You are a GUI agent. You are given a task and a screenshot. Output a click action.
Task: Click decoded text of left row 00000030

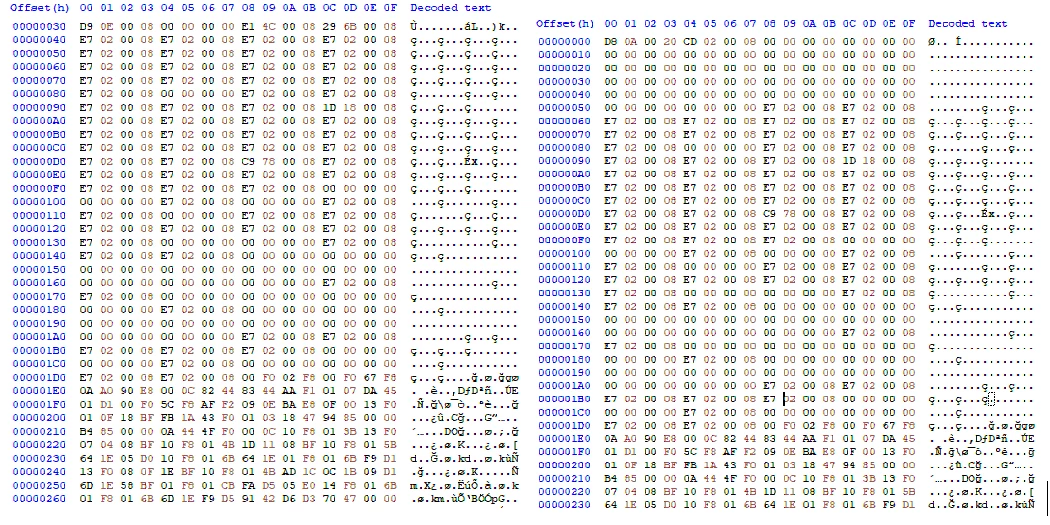463,27
